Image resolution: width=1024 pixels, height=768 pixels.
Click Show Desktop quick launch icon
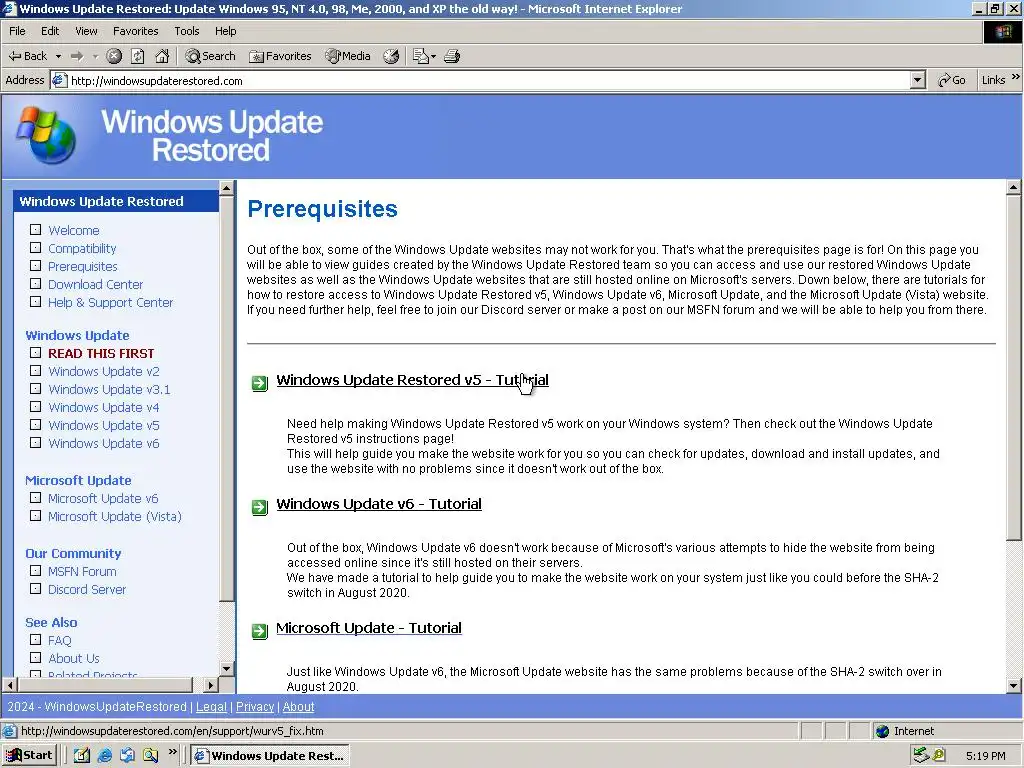point(82,756)
